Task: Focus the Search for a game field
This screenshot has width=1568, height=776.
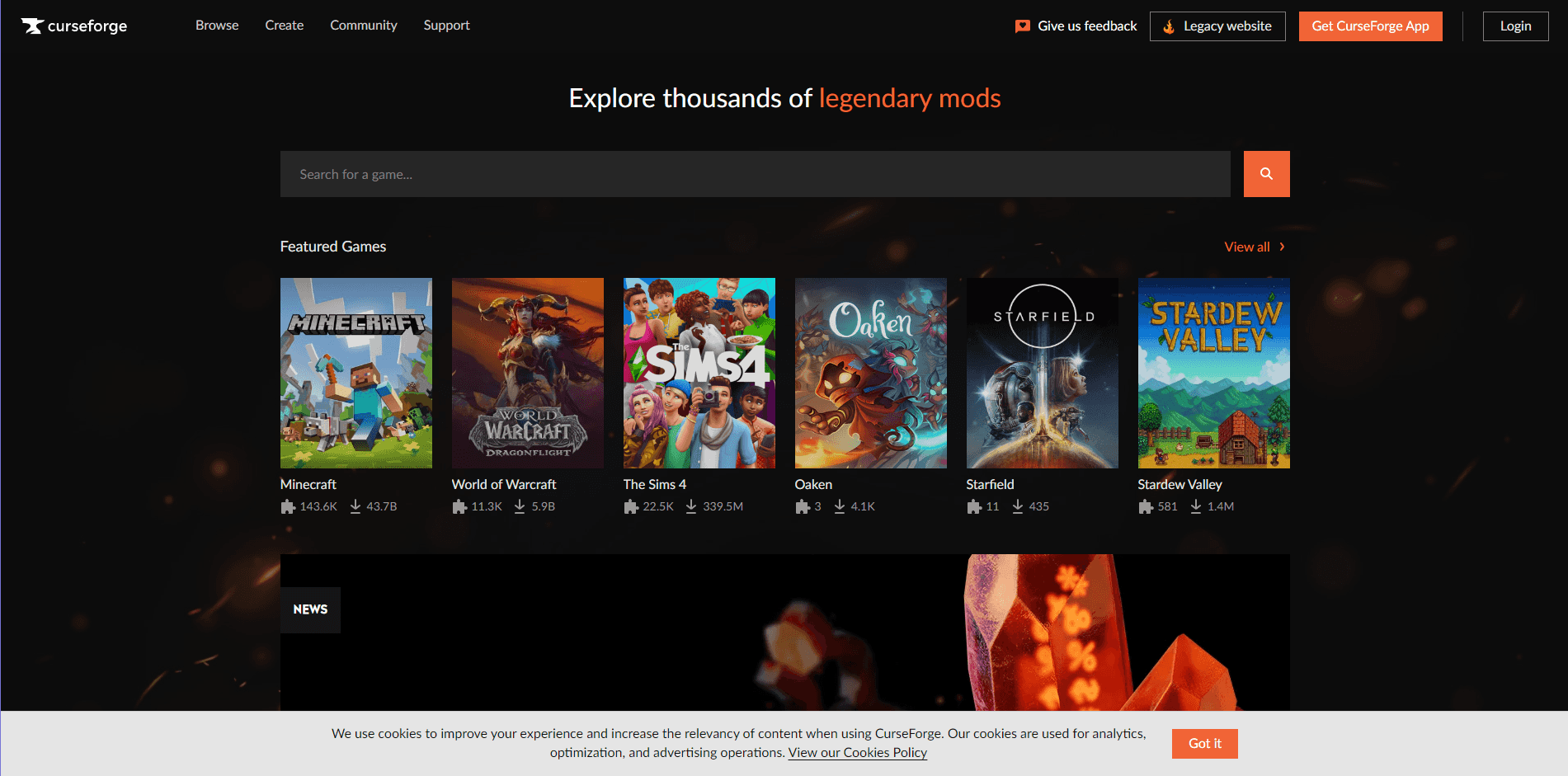Action: coord(755,174)
